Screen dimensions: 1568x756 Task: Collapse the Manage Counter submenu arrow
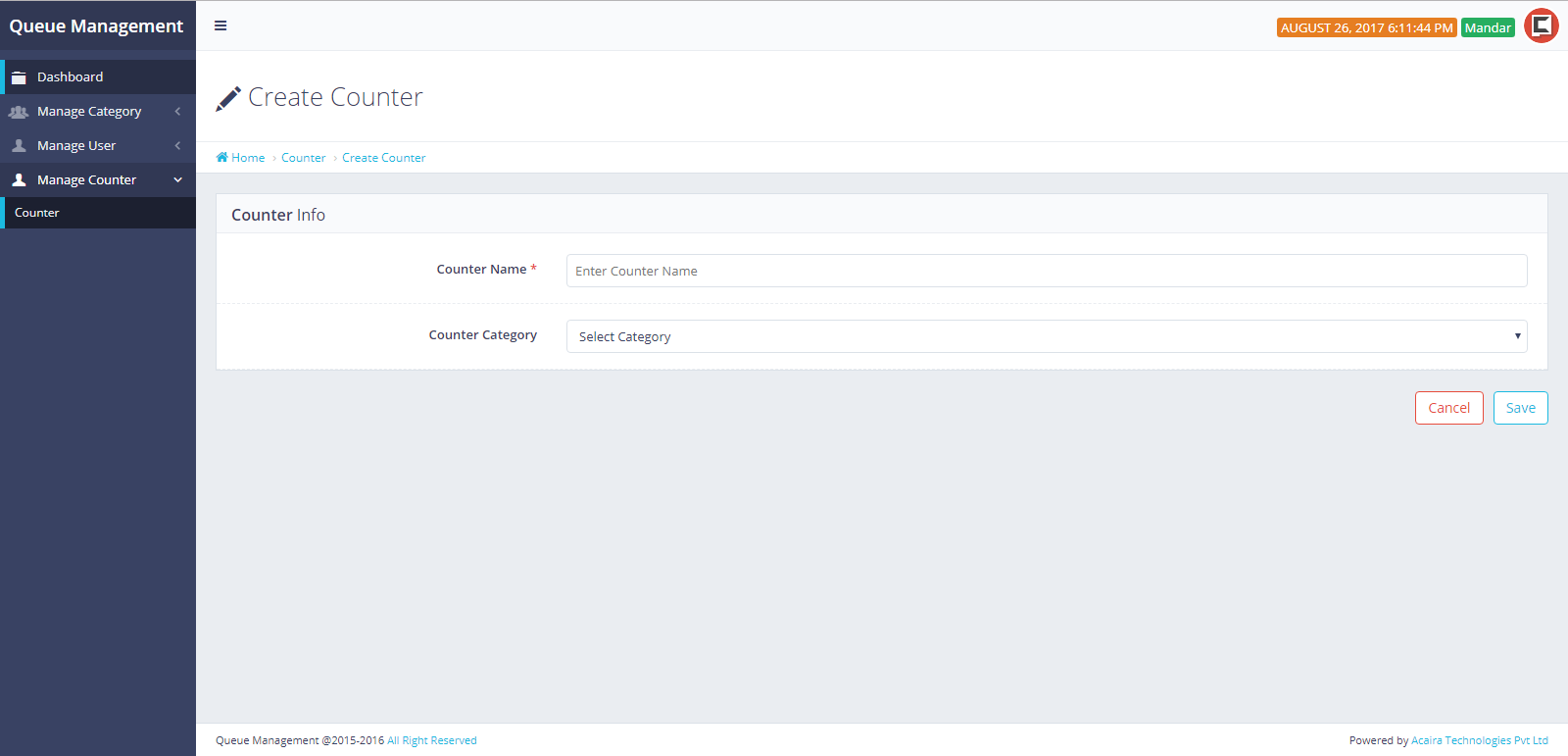[x=177, y=180]
